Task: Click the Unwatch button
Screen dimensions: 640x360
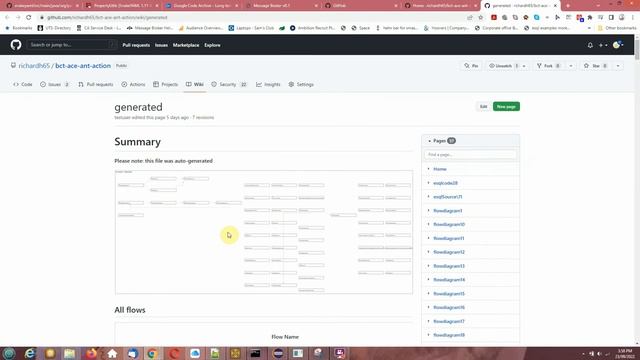Action: 503,66
